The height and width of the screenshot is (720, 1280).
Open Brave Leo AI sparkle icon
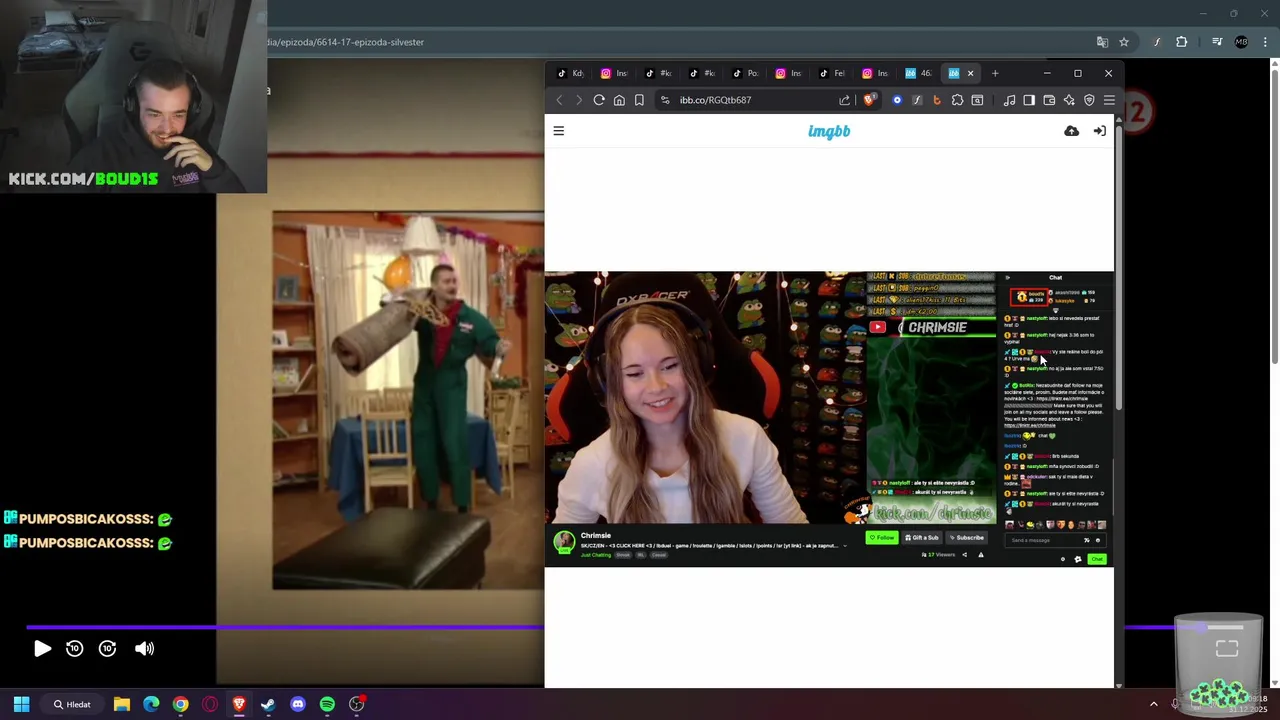tap(1069, 100)
